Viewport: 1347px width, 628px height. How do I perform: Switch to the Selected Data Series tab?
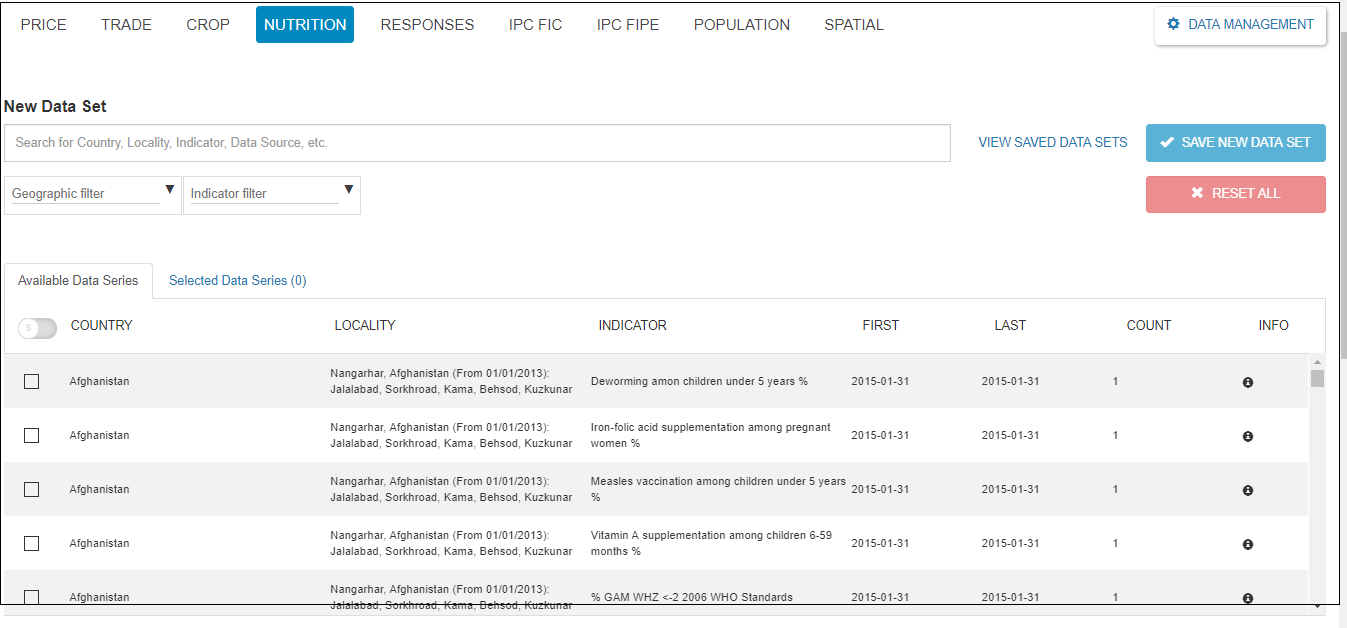[237, 281]
